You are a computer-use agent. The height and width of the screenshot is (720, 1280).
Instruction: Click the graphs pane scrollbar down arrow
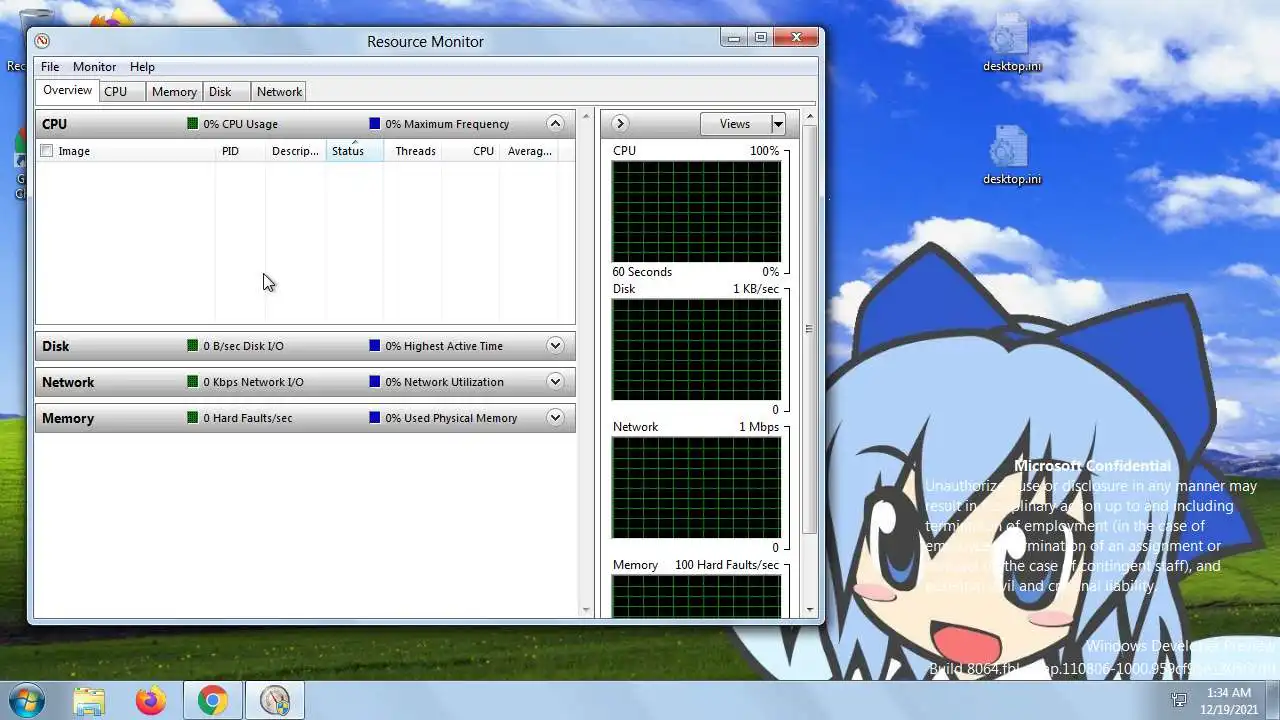[809, 609]
